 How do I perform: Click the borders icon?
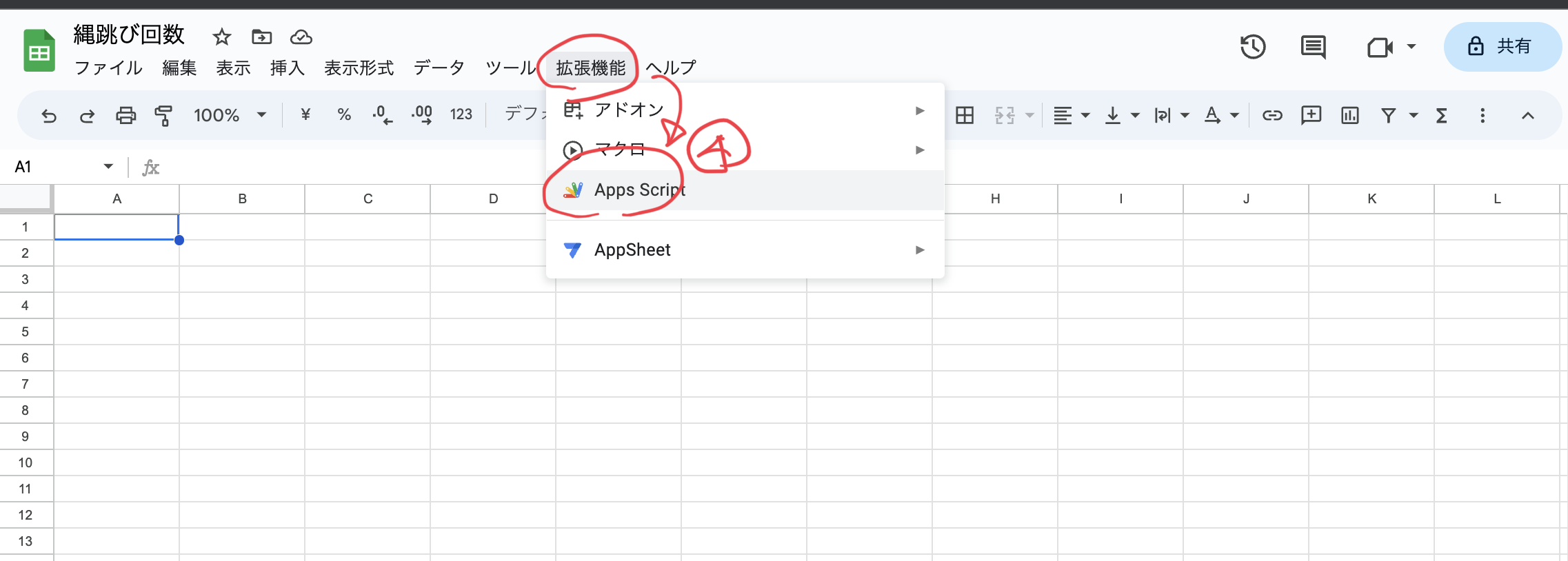(965, 115)
